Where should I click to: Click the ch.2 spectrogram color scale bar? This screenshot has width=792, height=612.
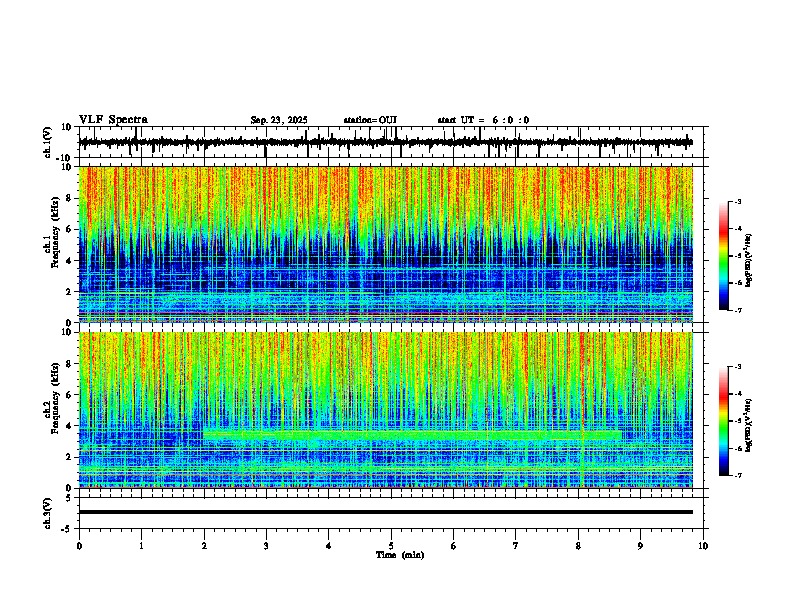click(724, 421)
